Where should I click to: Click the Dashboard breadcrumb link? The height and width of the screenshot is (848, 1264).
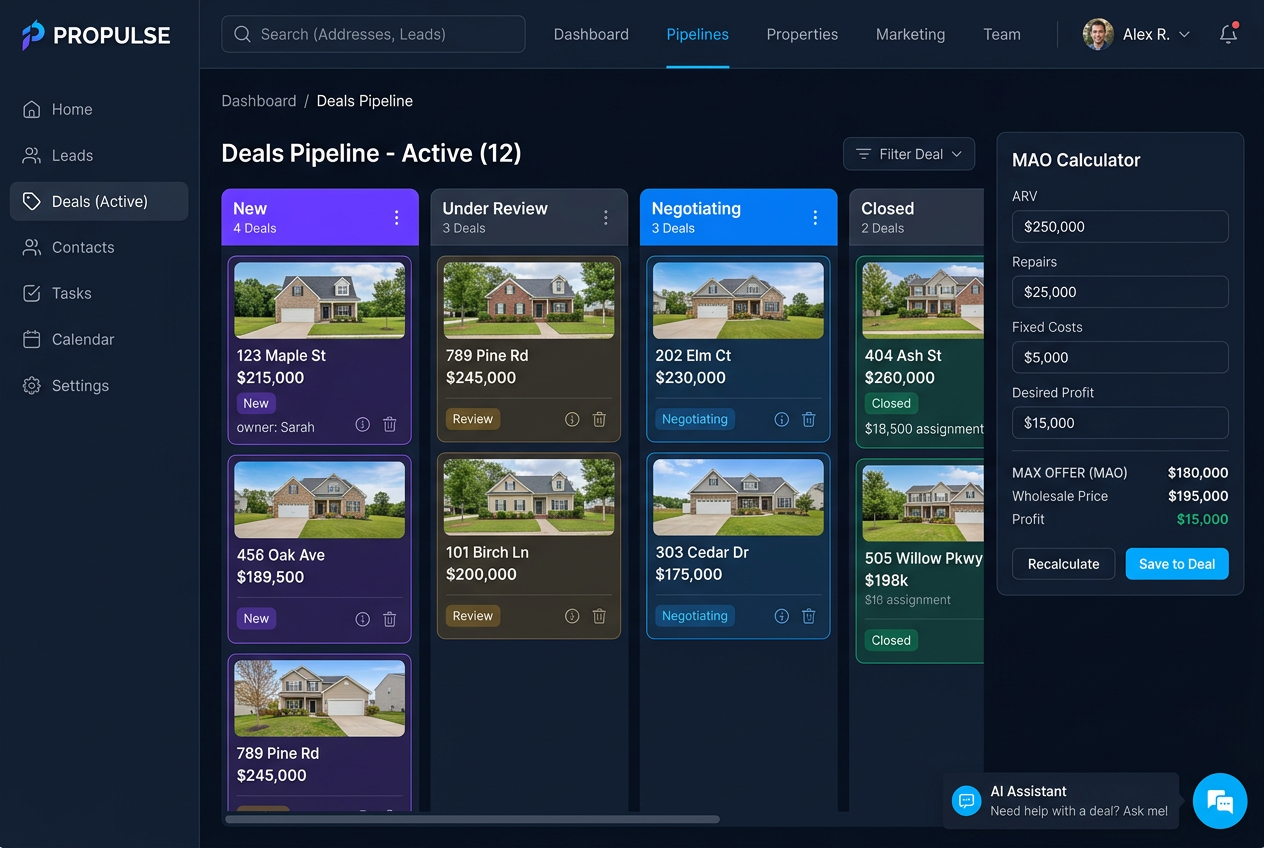click(x=259, y=101)
